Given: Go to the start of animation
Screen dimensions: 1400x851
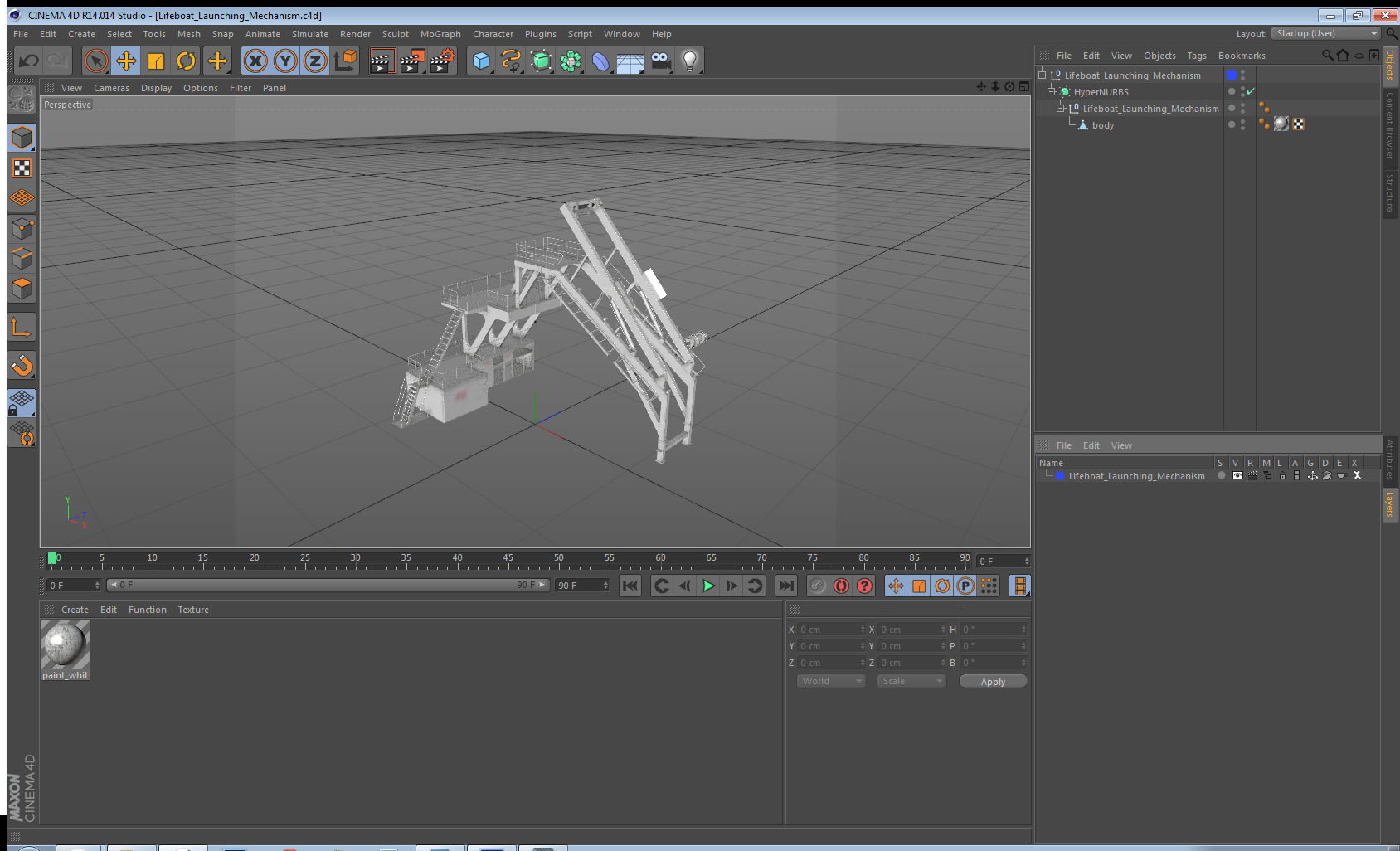Looking at the screenshot, I should (630, 586).
